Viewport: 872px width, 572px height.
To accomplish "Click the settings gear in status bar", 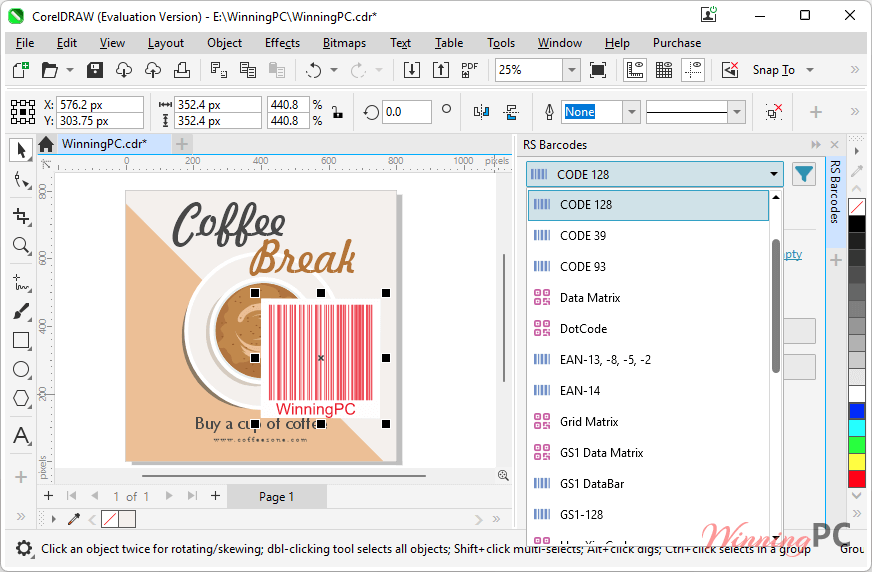I will click(23, 549).
